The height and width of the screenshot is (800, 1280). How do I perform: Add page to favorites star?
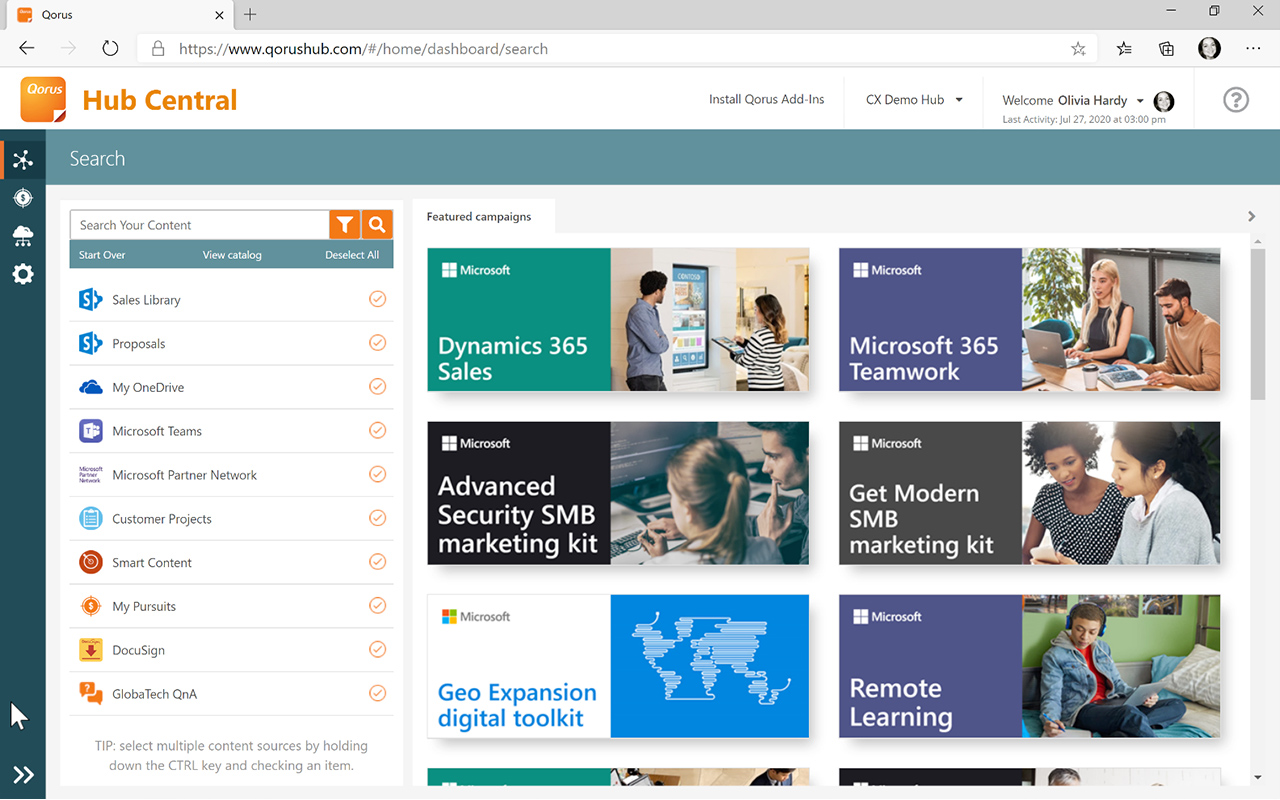(1078, 48)
